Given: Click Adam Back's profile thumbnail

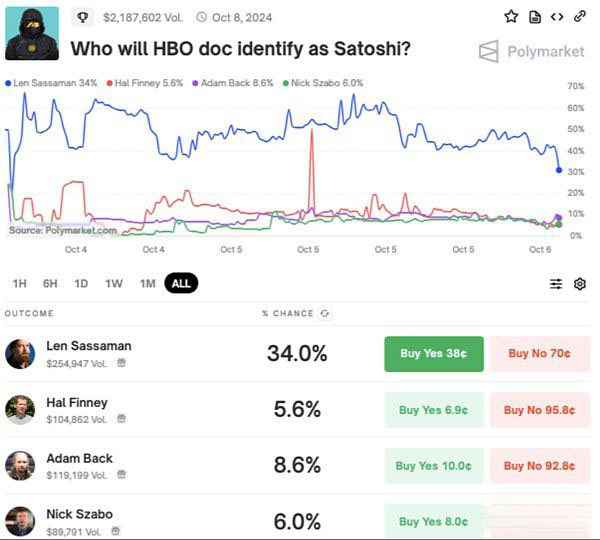Looking at the screenshot, I should 20,466.
